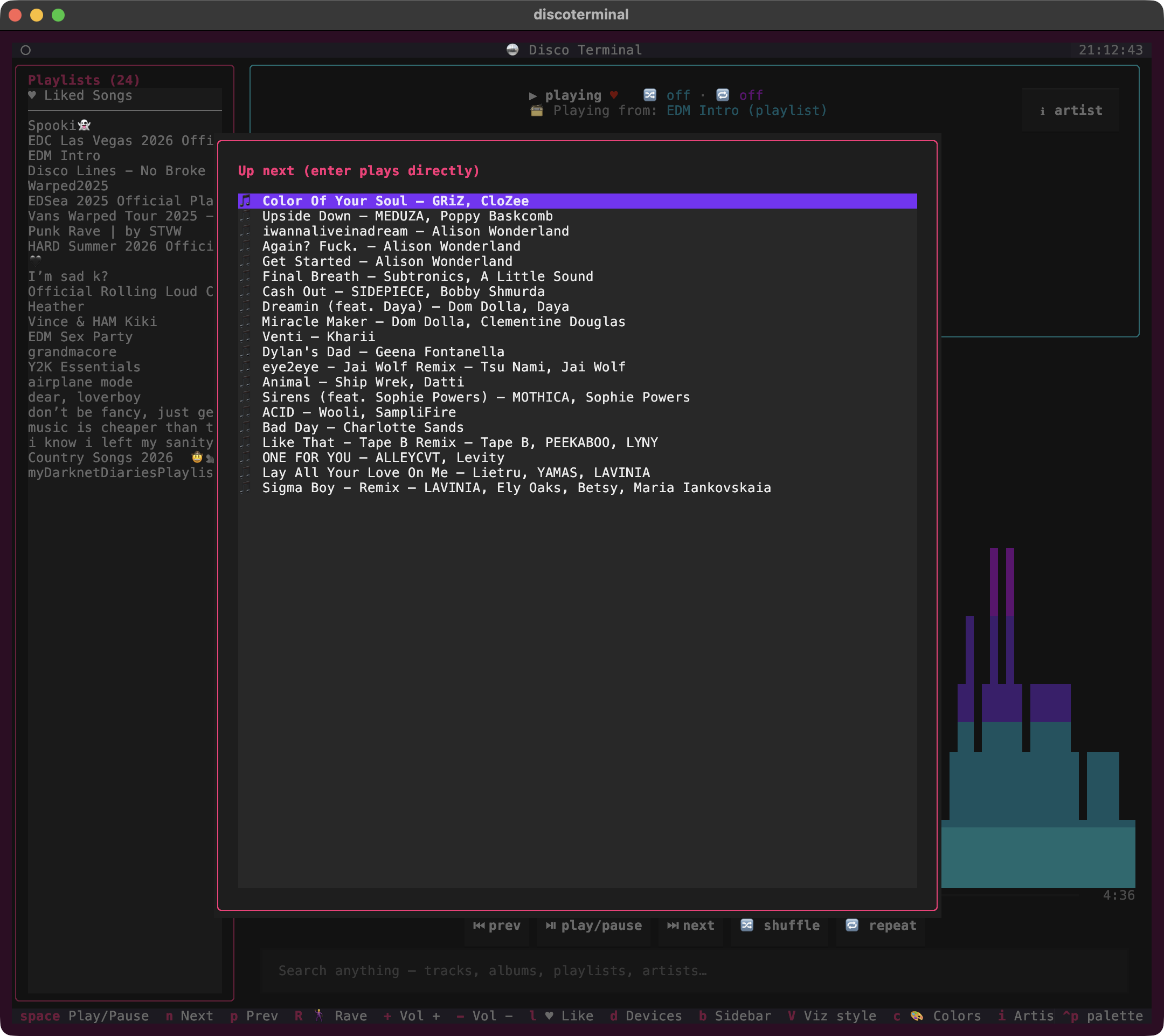
Task: Click the palette icon beside Colors shortcut
Action: [x=916, y=1016]
